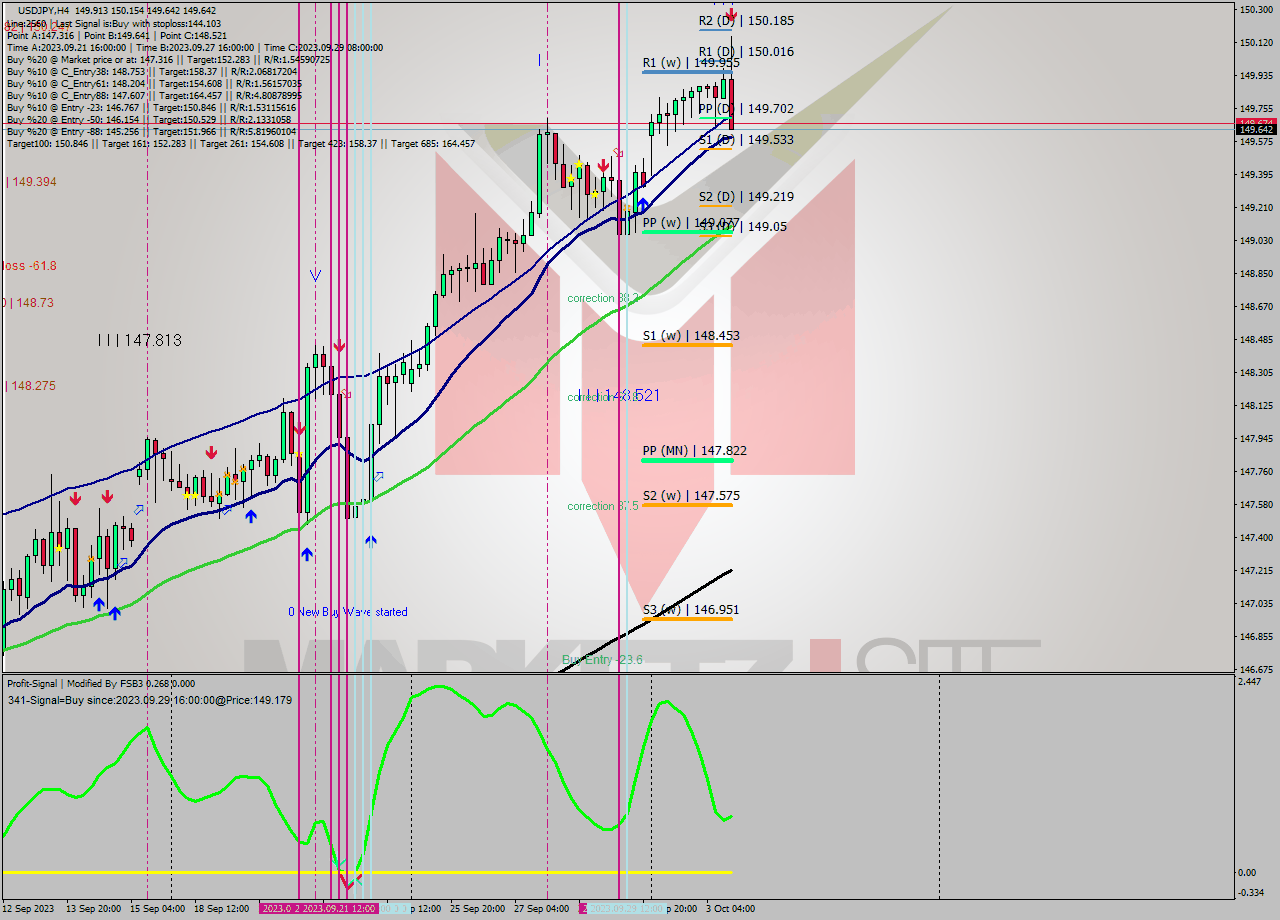The height and width of the screenshot is (920, 1280).
Task: Select the 147.035 price axis value
Action: (x=1256, y=603)
